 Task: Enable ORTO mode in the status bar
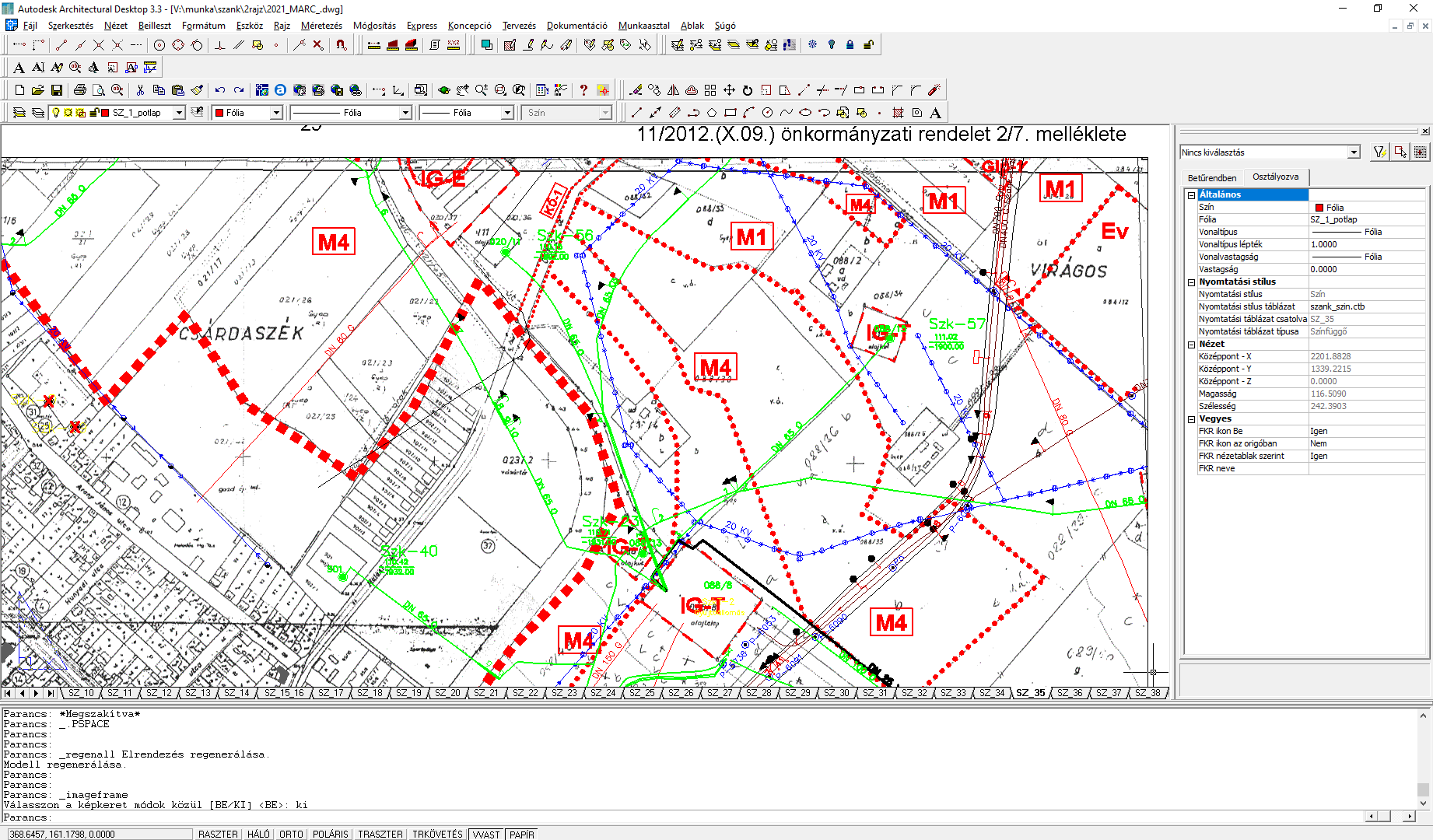290,834
